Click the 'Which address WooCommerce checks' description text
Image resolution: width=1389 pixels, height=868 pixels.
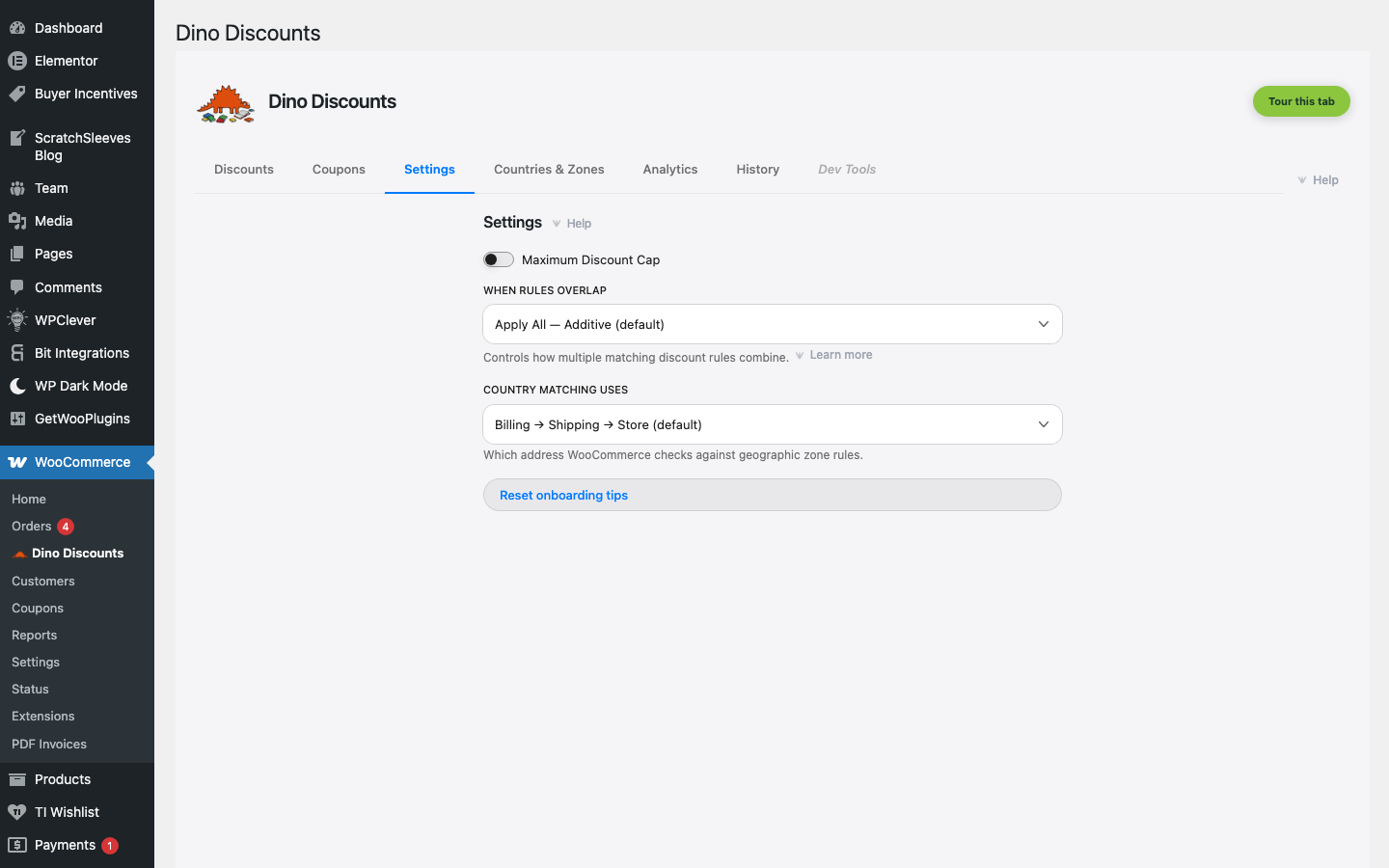pyautogui.click(x=673, y=455)
